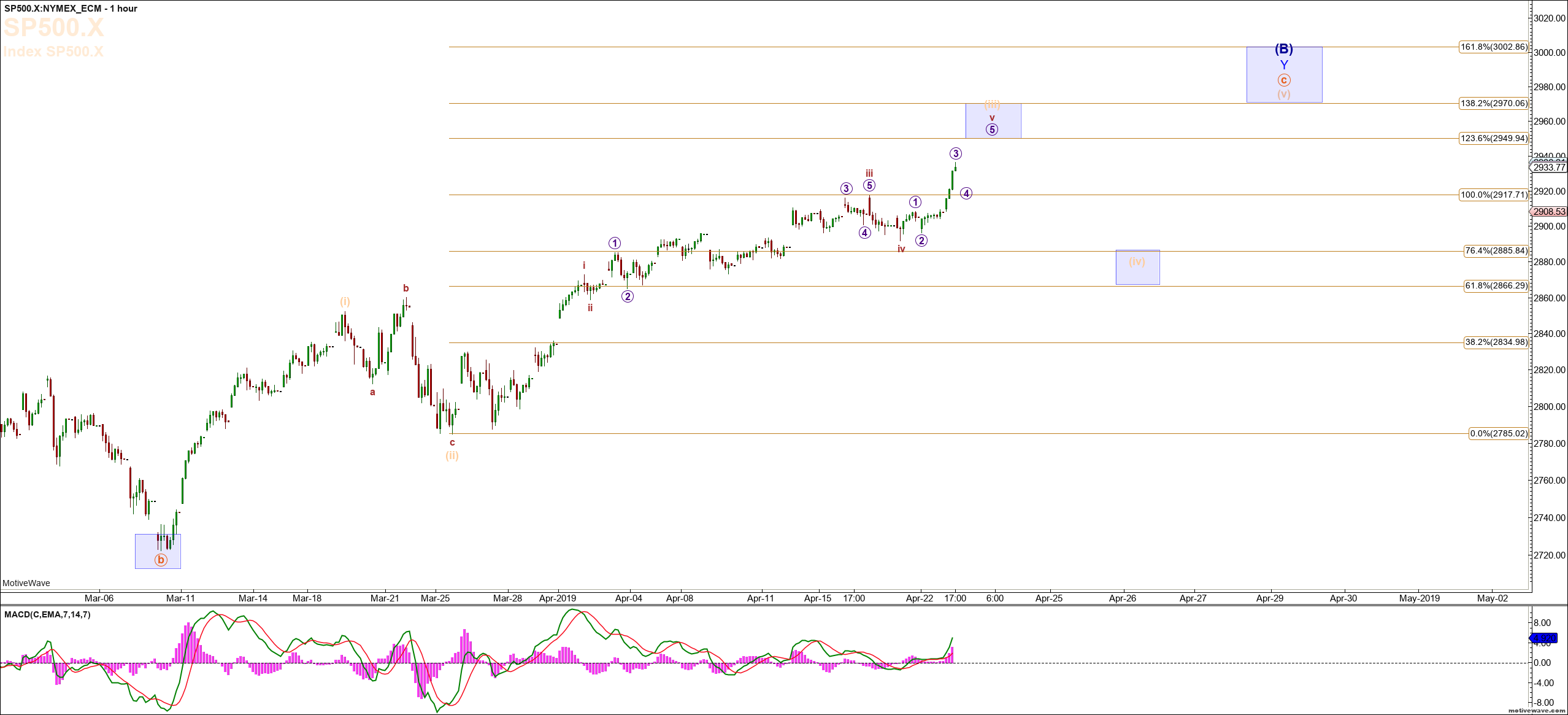Select the 61.8%(2866.29) Fibonacci level label

click(x=1496, y=285)
